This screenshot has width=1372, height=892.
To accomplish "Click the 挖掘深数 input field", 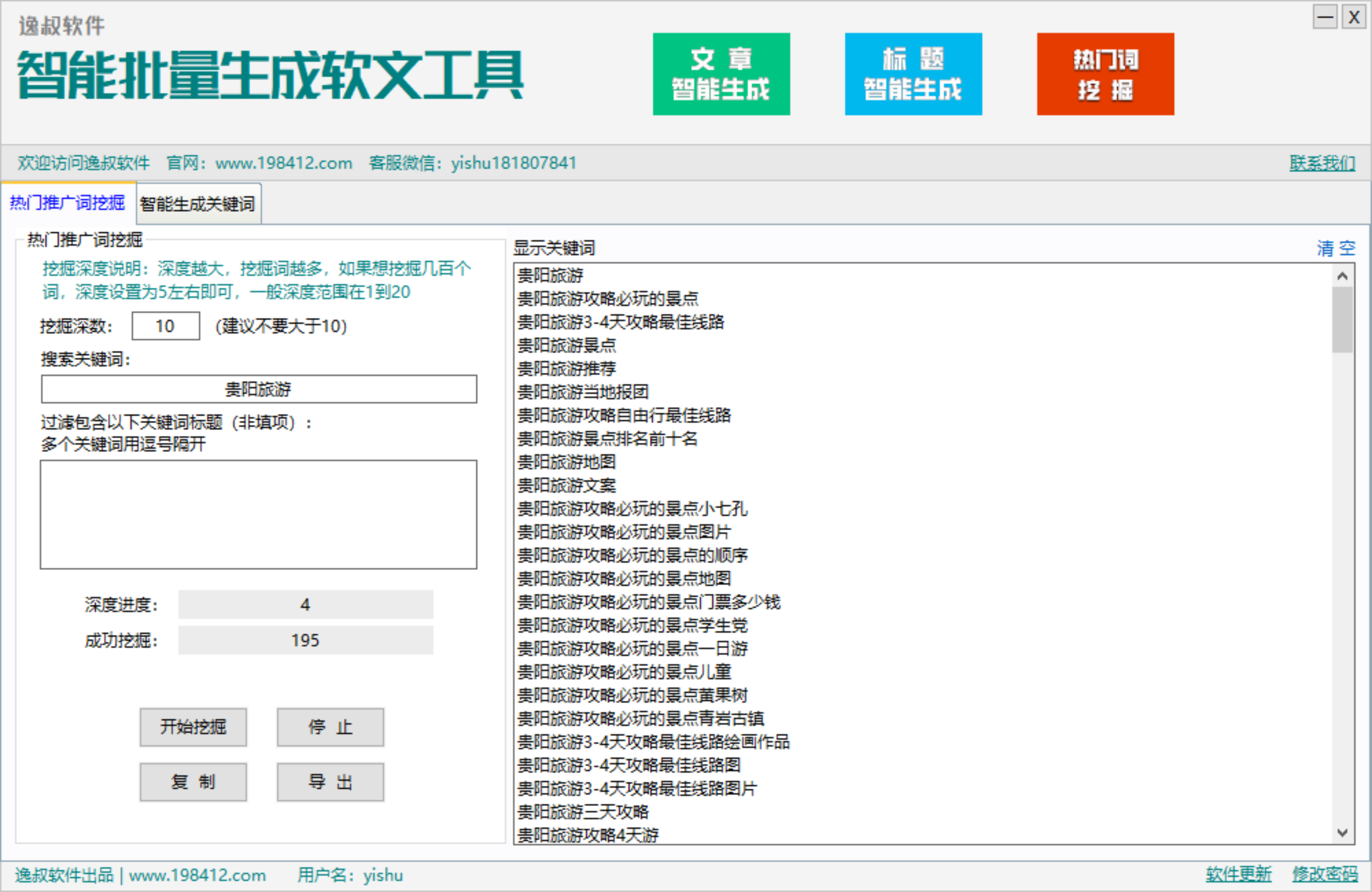I will click(x=165, y=326).
